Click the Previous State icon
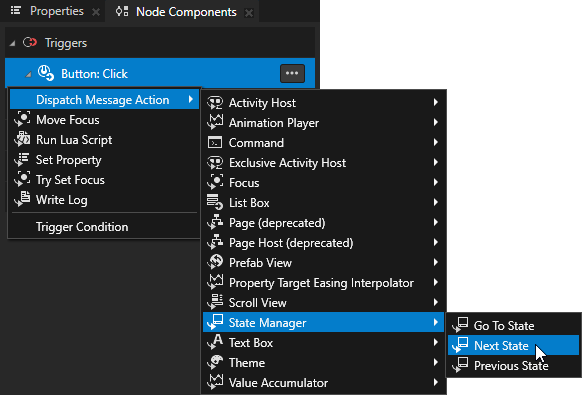 (460, 366)
